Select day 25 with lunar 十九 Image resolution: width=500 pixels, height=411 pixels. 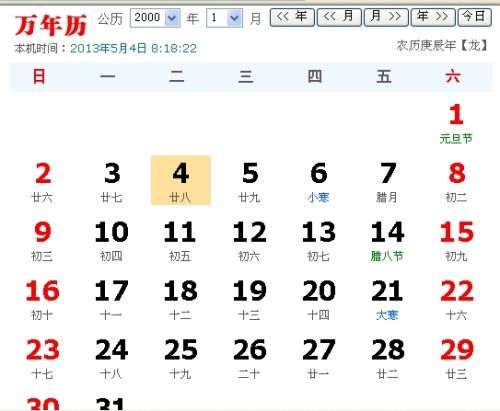click(180, 359)
